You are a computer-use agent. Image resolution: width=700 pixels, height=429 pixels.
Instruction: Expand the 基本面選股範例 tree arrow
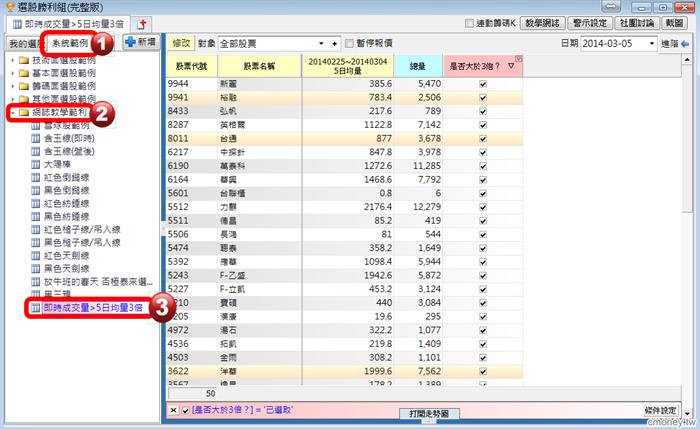(x=12, y=73)
